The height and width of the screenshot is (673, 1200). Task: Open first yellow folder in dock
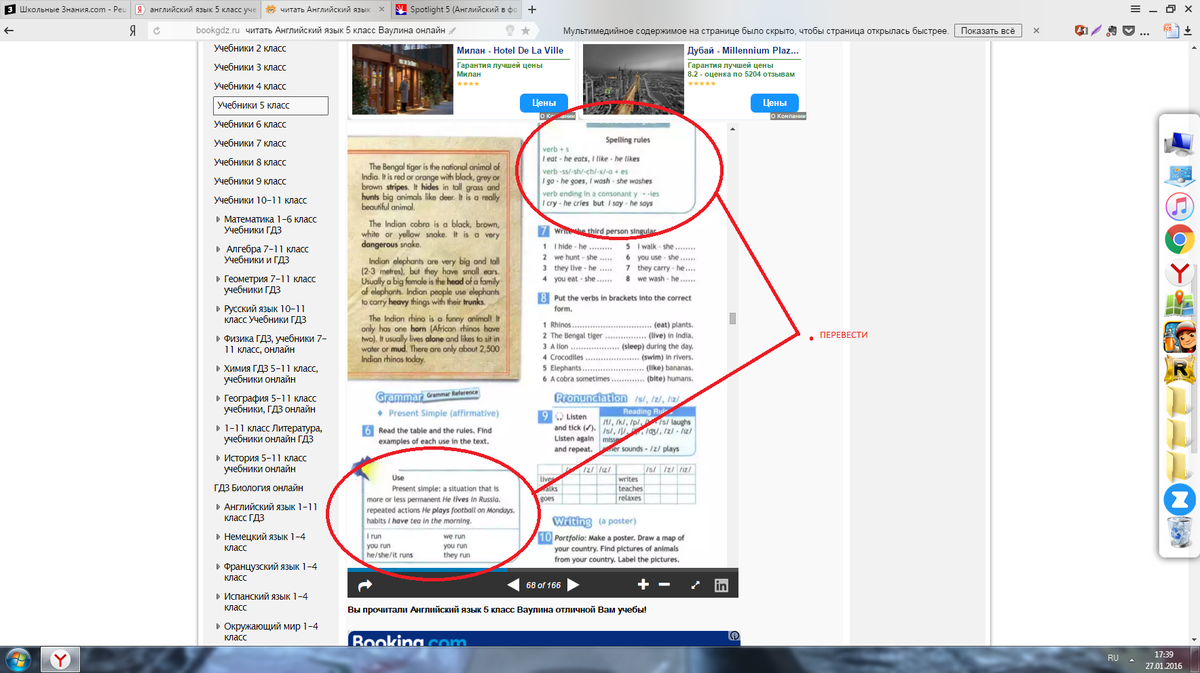click(1179, 403)
